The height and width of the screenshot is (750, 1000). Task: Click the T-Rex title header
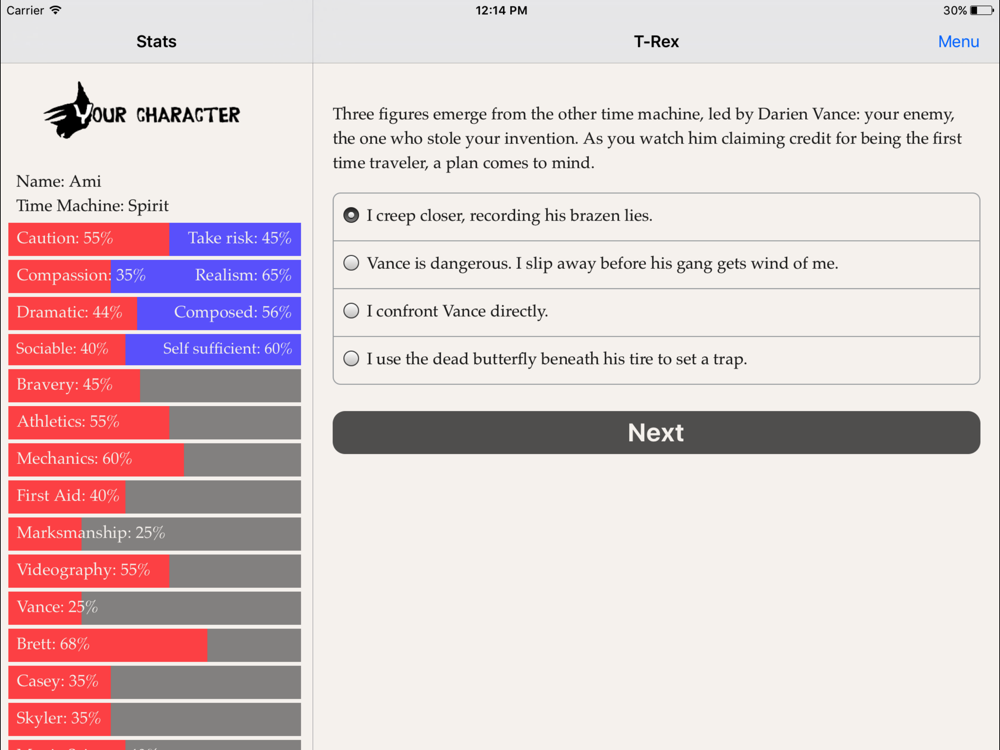[x=656, y=41]
